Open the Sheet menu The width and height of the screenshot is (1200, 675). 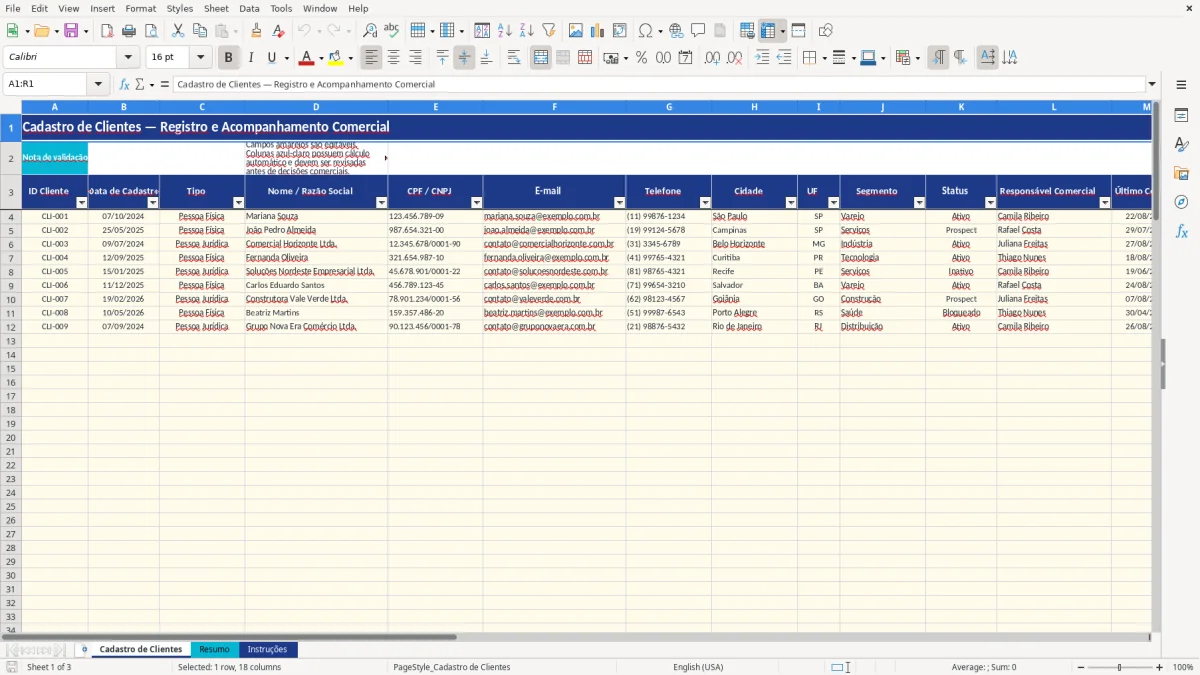pyautogui.click(x=216, y=8)
